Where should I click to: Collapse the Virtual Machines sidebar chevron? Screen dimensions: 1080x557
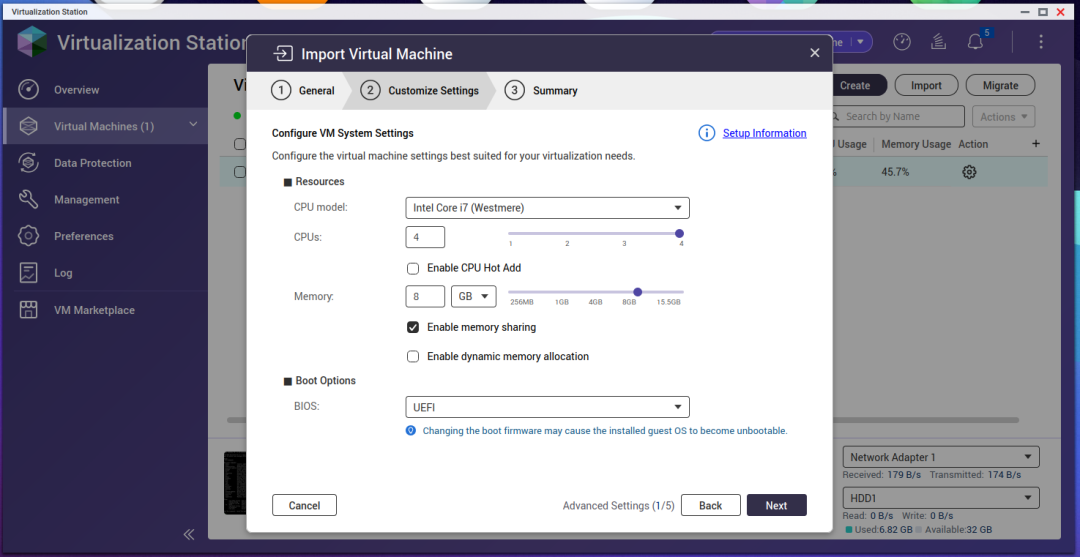click(x=194, y=124)
